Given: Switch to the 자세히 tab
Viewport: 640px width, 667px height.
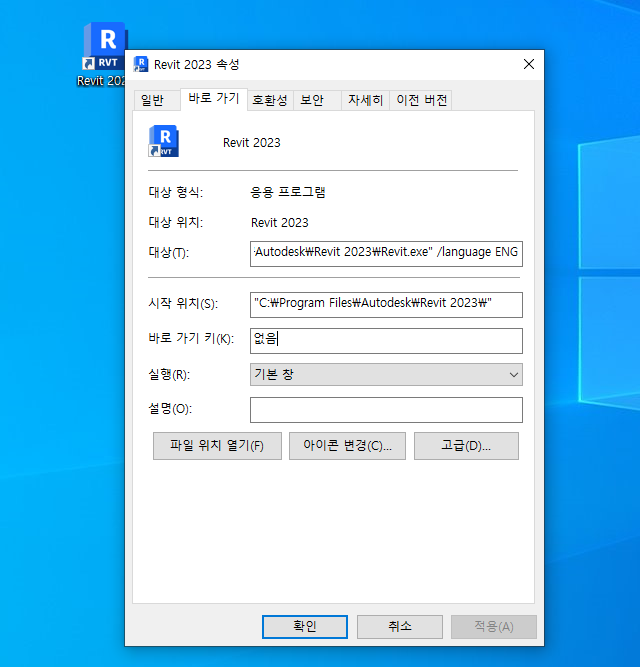Looking at the screenshot, I should (365, 100).
